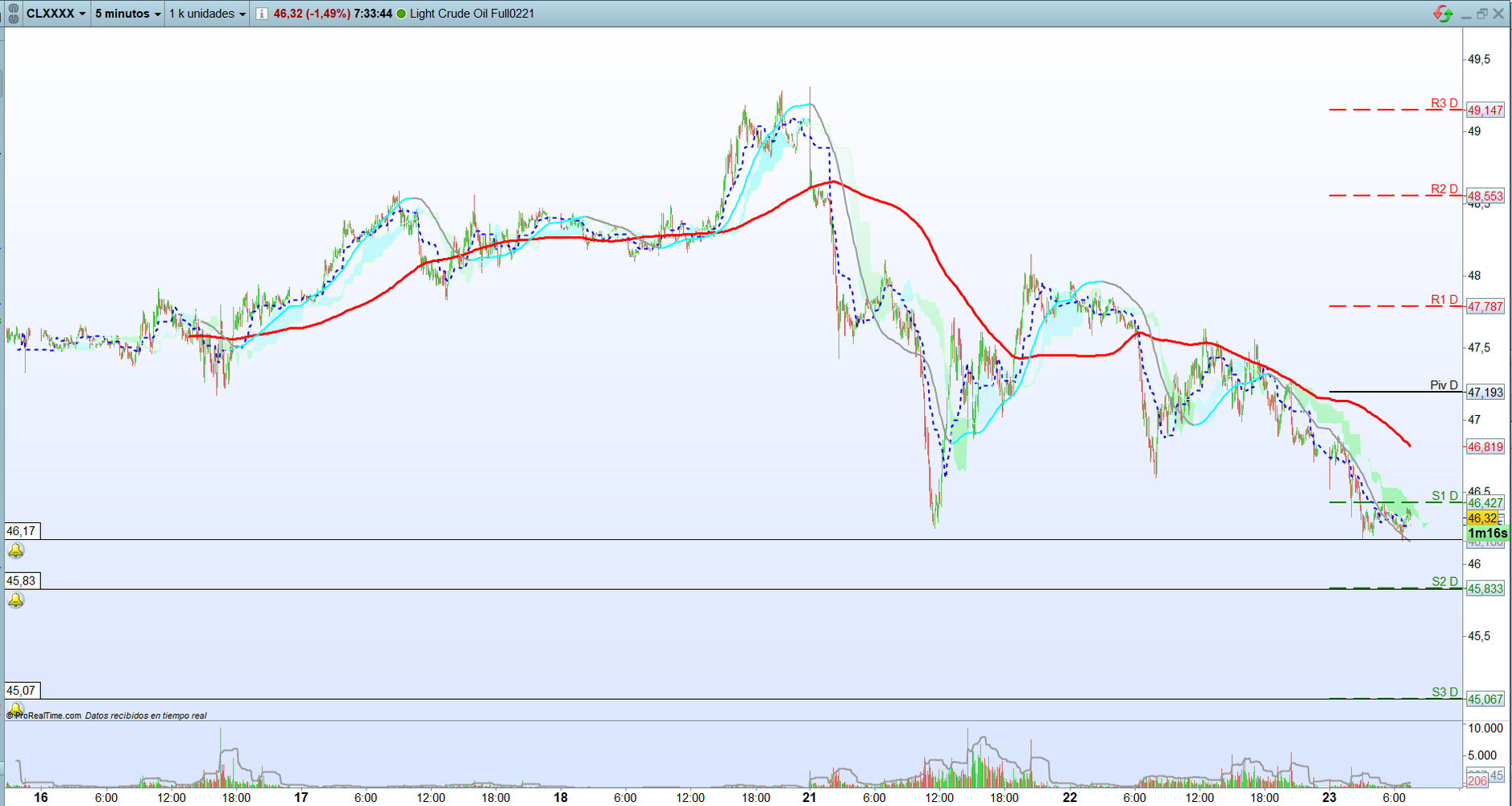Click the 46,32 (-1,49%) quote text
The image size is (1512, 806).
(x=312, y=14)
